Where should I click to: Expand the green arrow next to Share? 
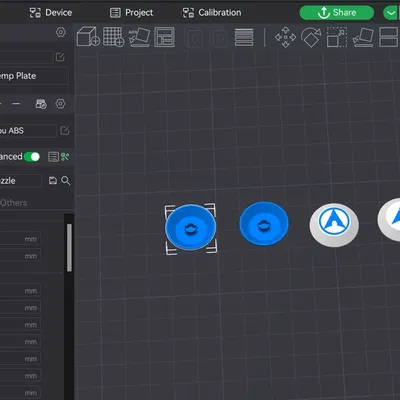(x=391, y=13)
